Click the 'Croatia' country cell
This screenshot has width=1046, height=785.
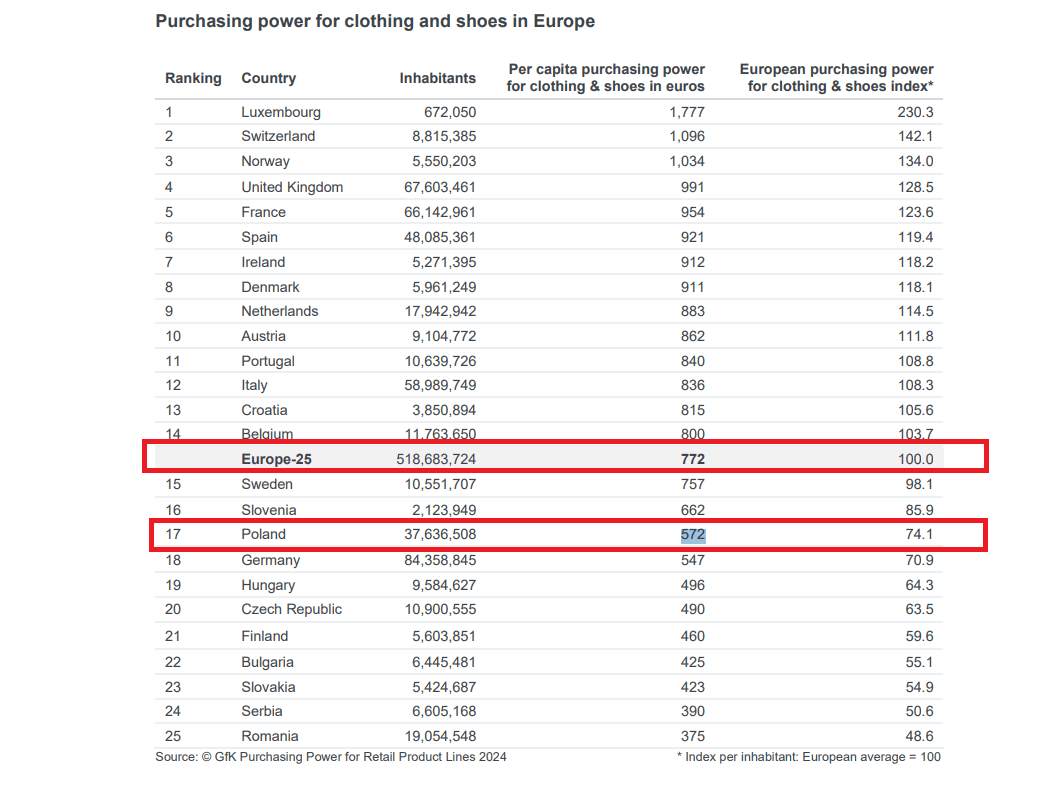pyautogui.click(x=264, y=410)
